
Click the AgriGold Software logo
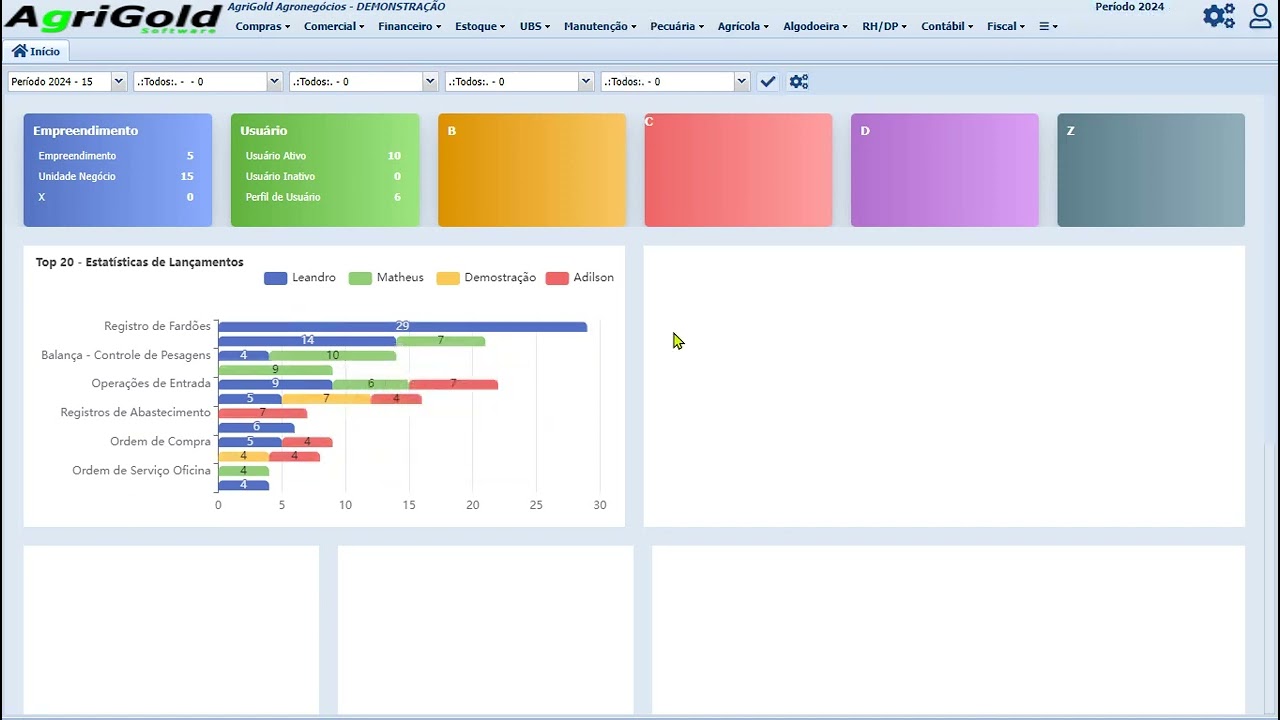(x=113, y=18)
